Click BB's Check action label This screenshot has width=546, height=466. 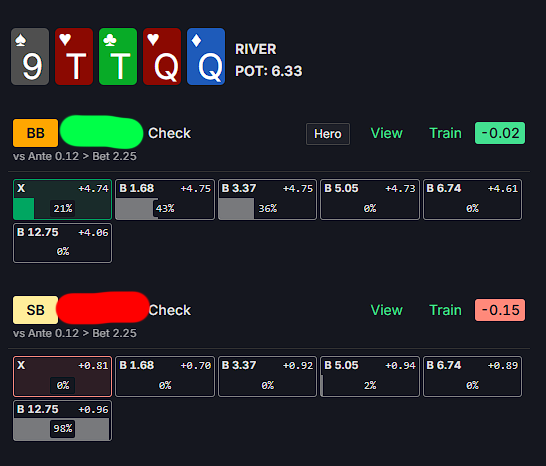point(170,133)
